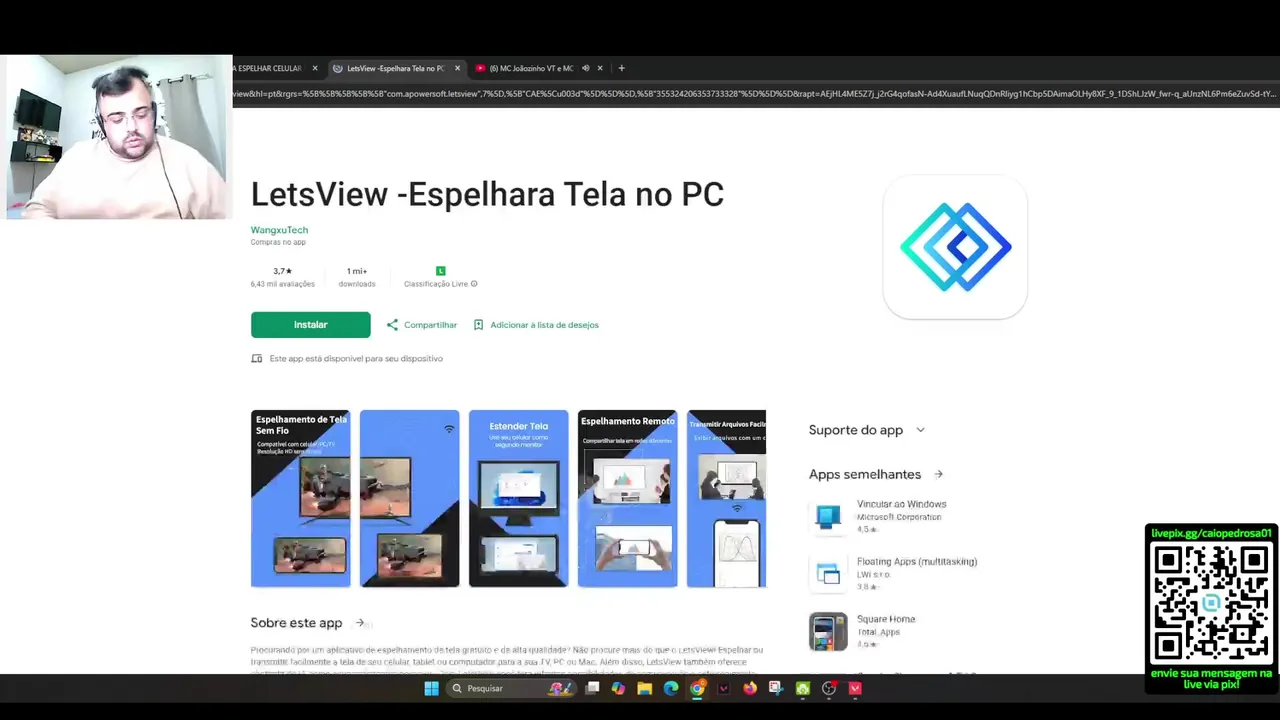Open the Estender Tela screenshot
The height and width of the screenshot is (720, 1280).
(x=518, y=498)
